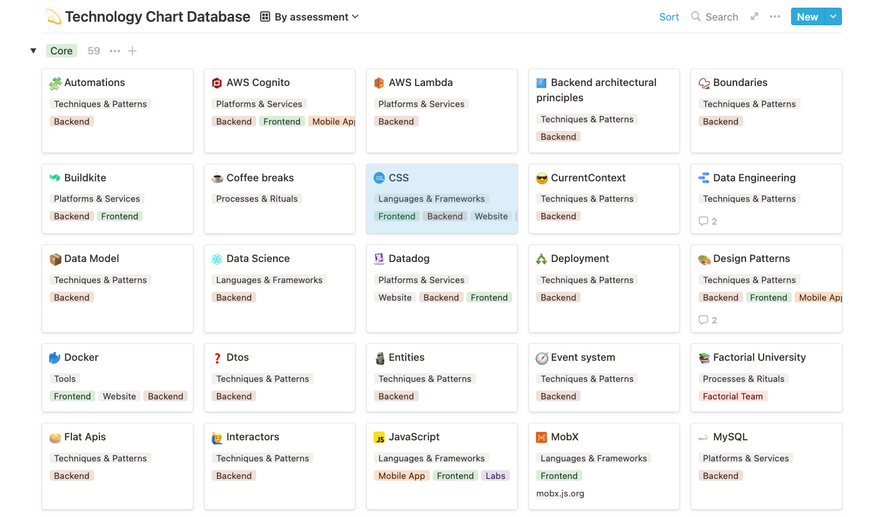Click the AWS Lambda orange icon
Screen dimensions: 870x517
coord(379,83)
